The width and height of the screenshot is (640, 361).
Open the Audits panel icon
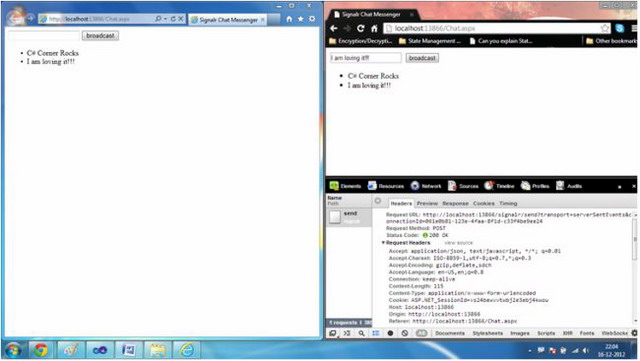[560, 186]
